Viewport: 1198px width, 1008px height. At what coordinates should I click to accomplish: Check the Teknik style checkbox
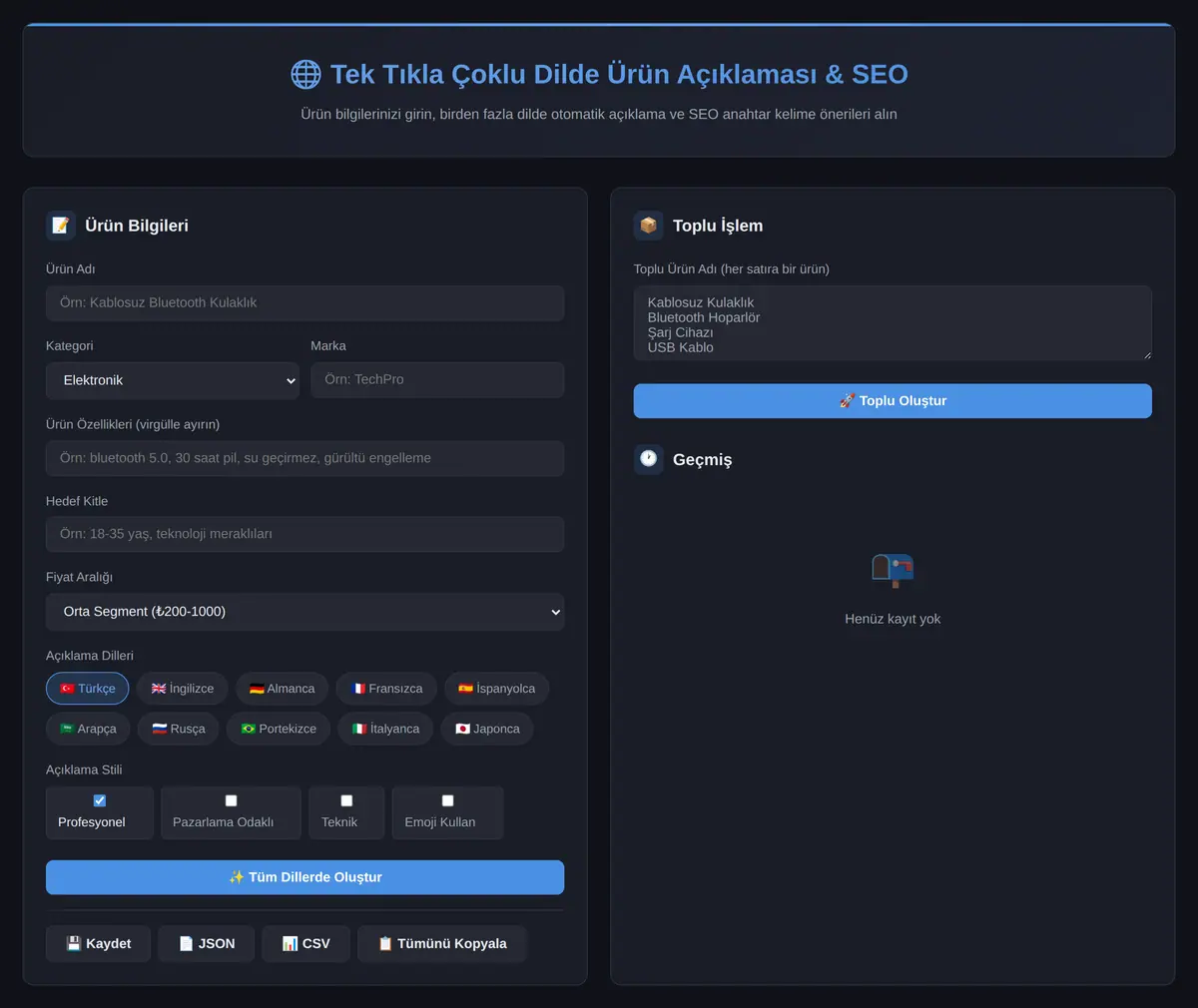[x=346, y=800]
